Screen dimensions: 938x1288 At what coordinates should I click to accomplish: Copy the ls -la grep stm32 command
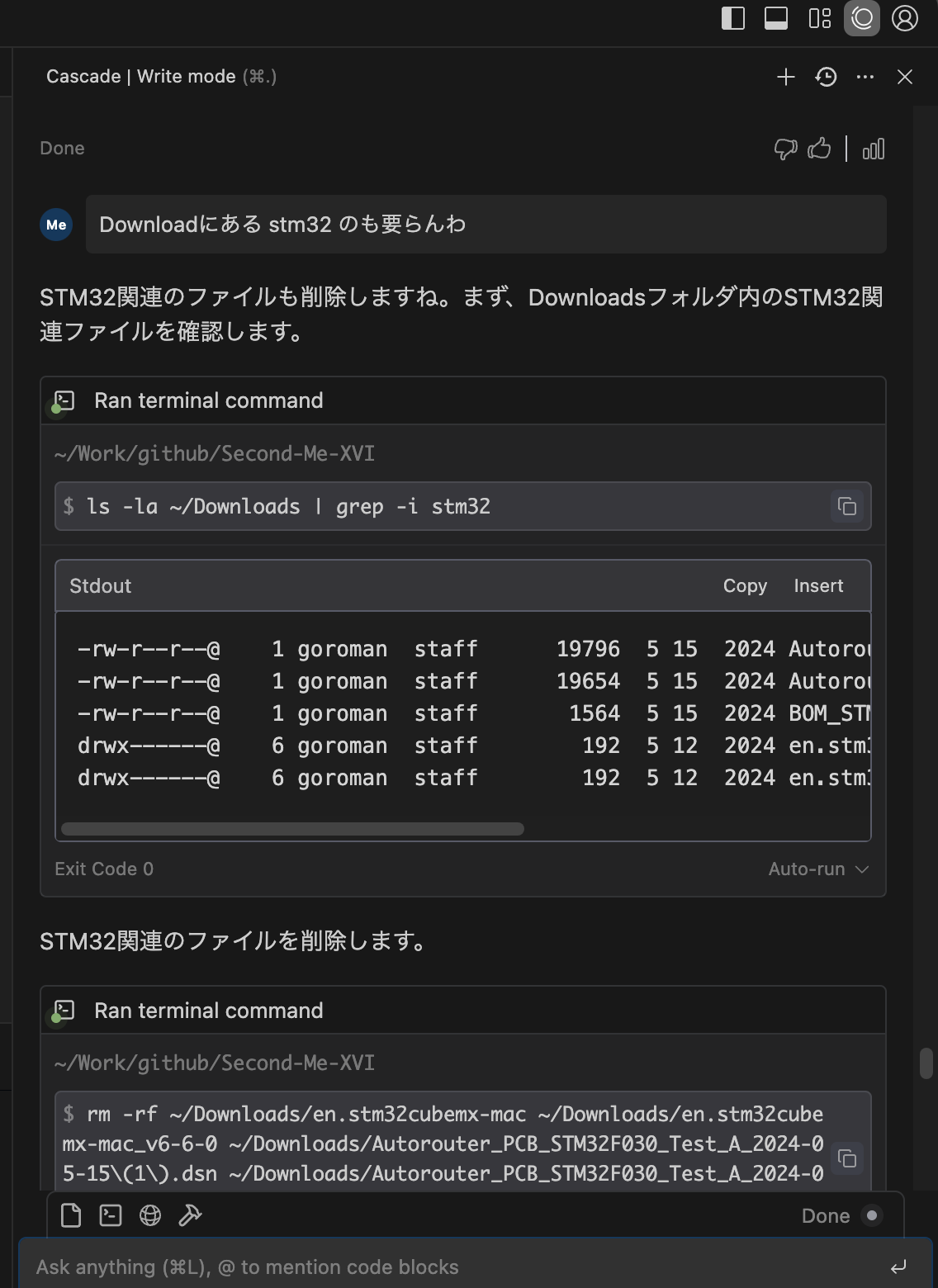tap(847, 506)
